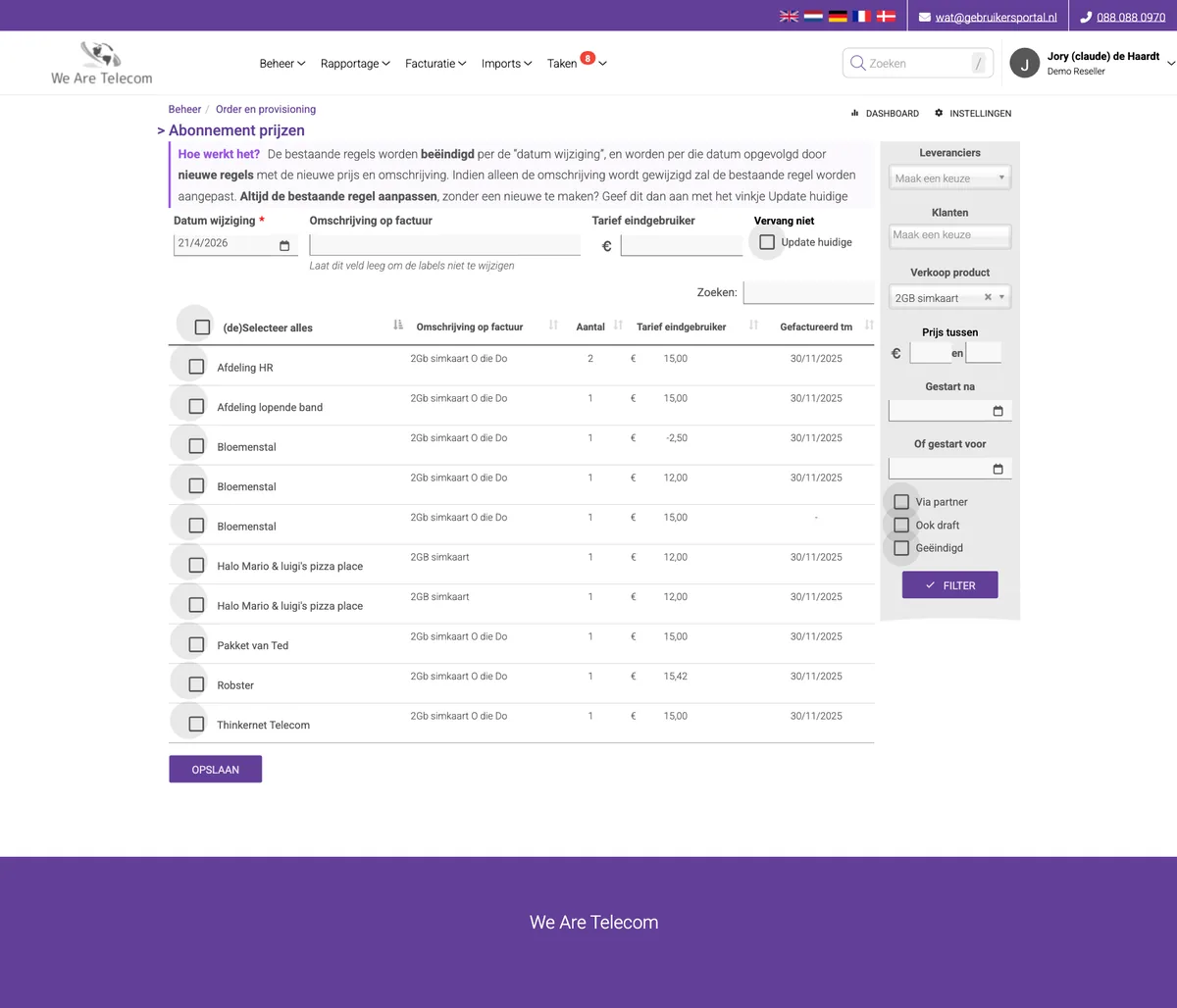Expand the Facturatie menu
The image size is (1177, 1008).
pos(435,63)
